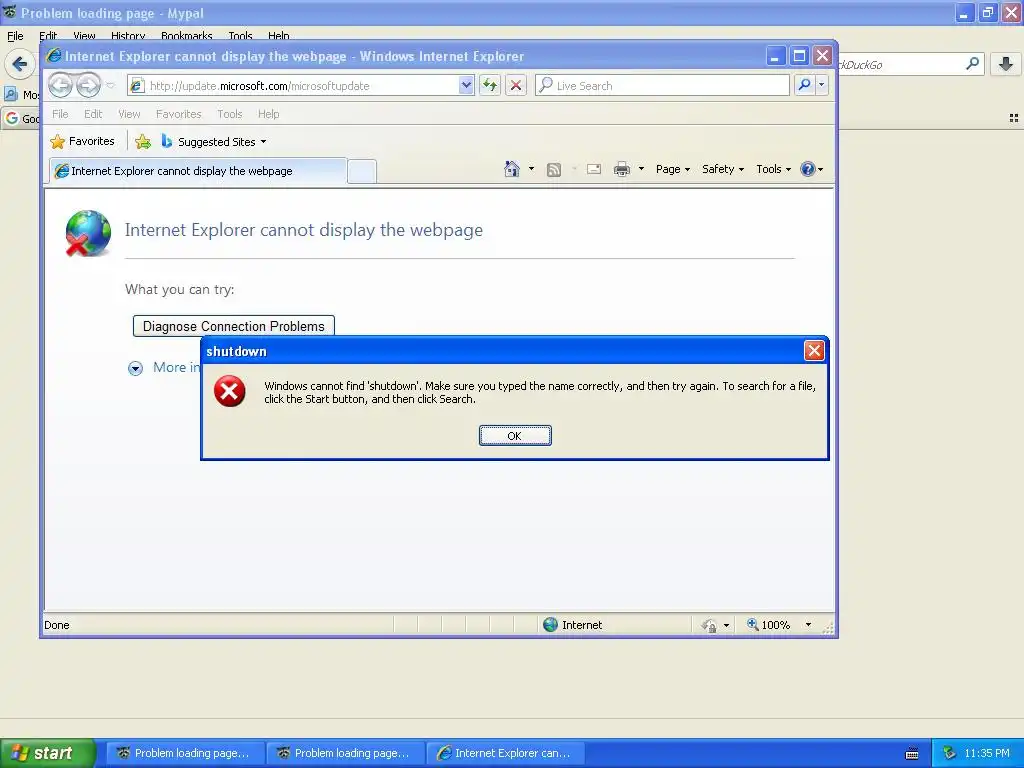Click the Mypal search magnifier icon
The width and height of the screenshot is (1024, 768).
(972, 63)
